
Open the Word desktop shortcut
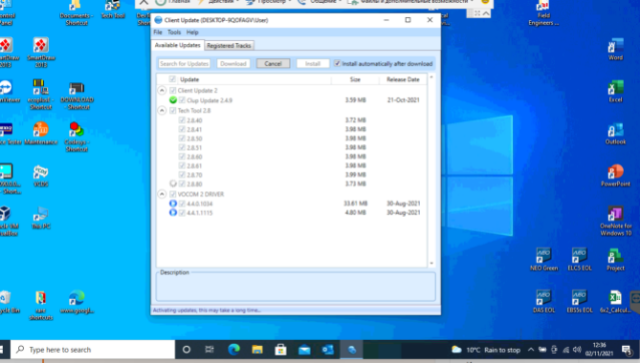(x=616, y=49)
